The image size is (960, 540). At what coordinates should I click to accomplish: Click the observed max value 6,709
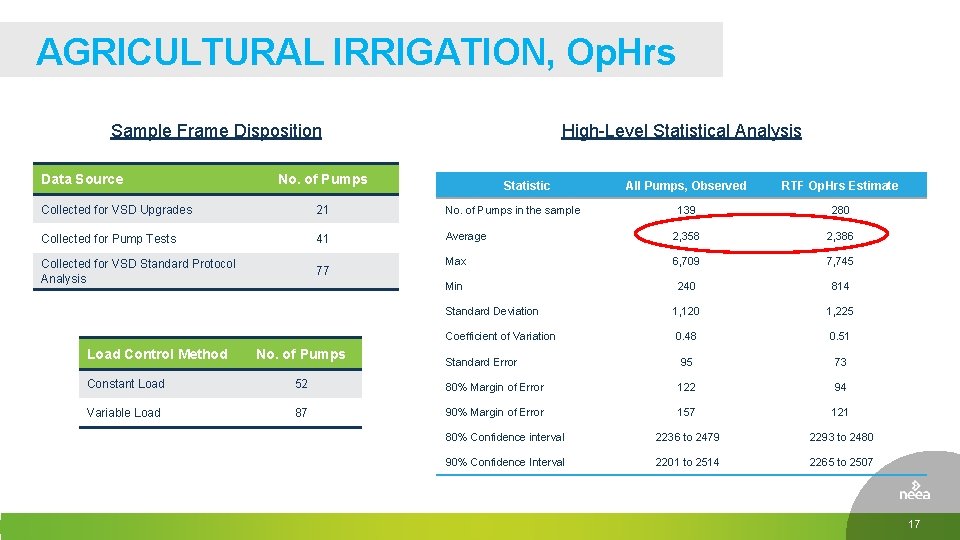coord(686,261)
